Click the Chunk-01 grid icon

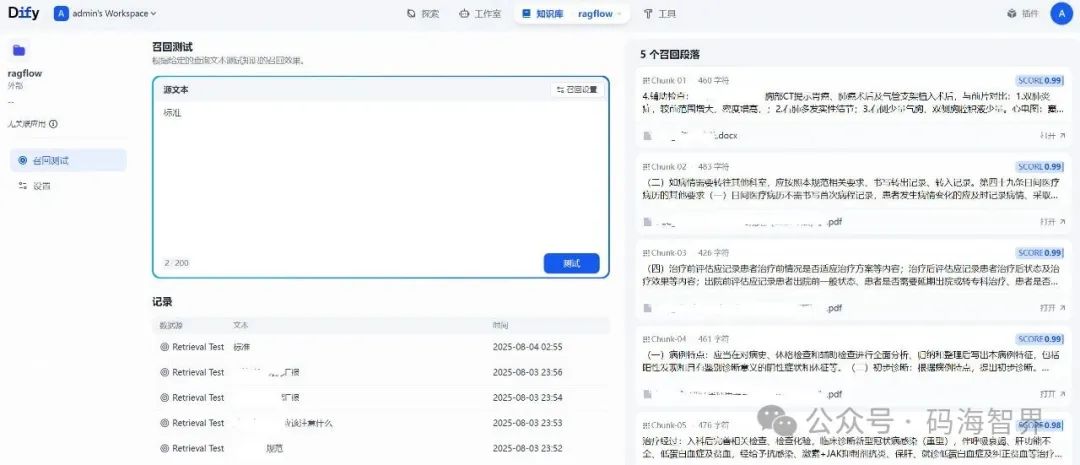tap(646, 80)
